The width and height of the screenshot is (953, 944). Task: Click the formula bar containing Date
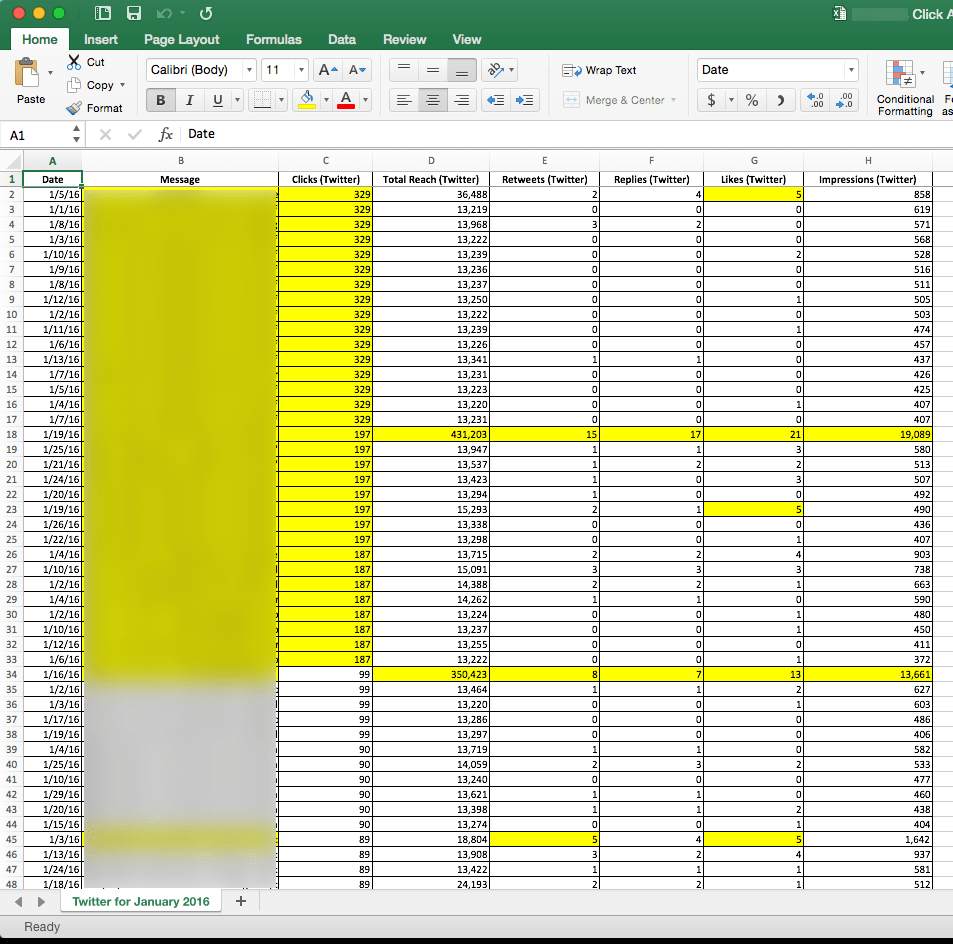(568, 134)
